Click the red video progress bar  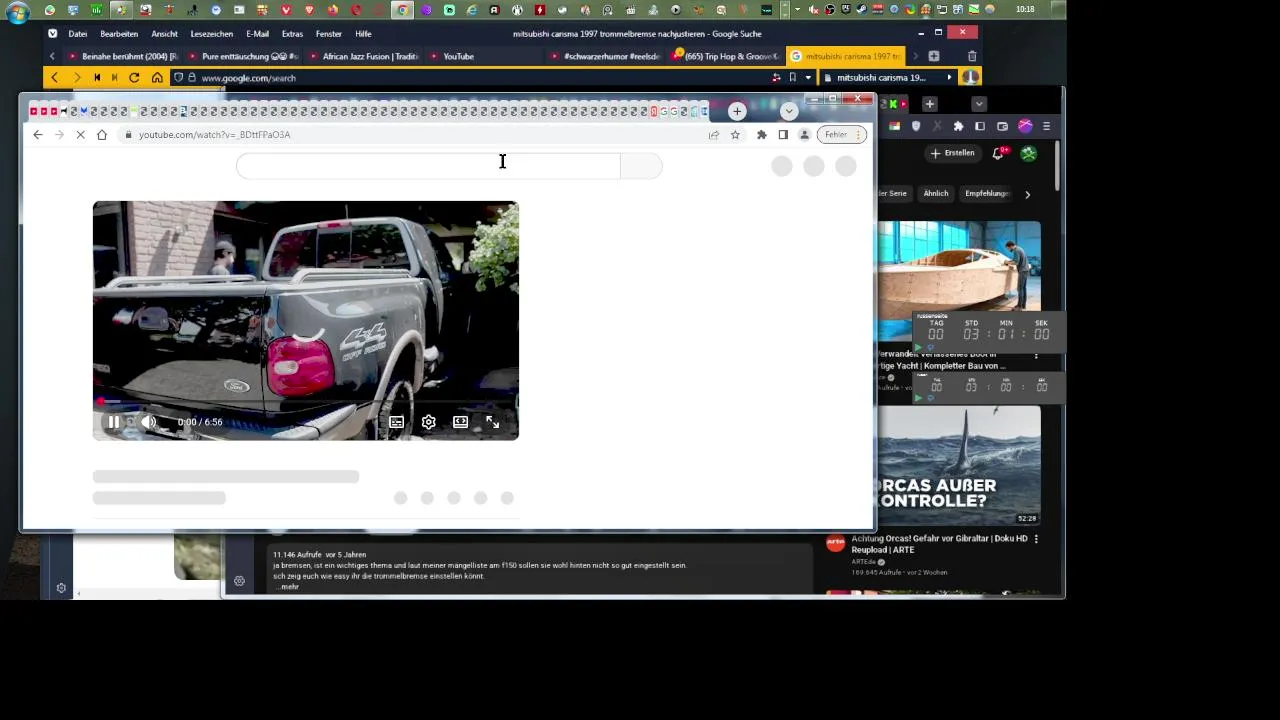(x=306, y=402)
